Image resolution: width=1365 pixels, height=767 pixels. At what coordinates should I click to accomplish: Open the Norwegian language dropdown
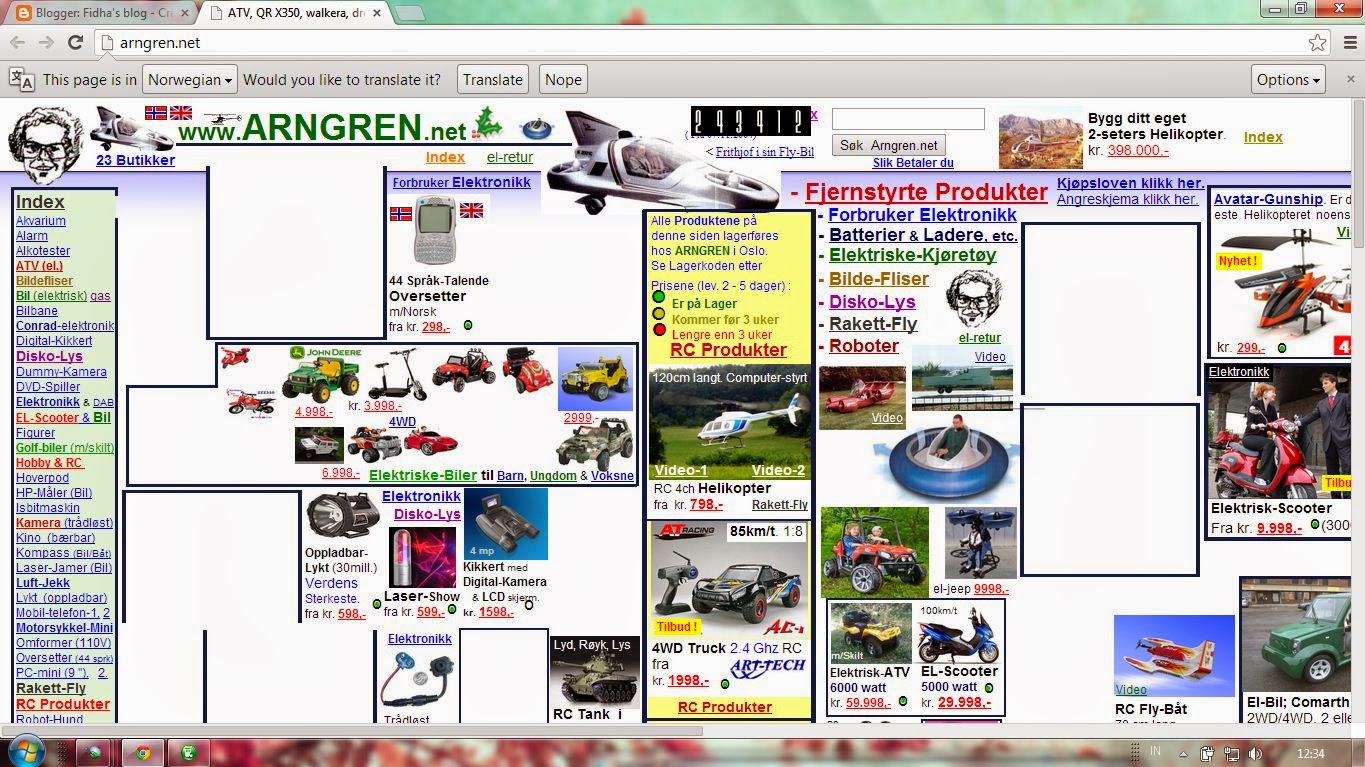(189, 79)
